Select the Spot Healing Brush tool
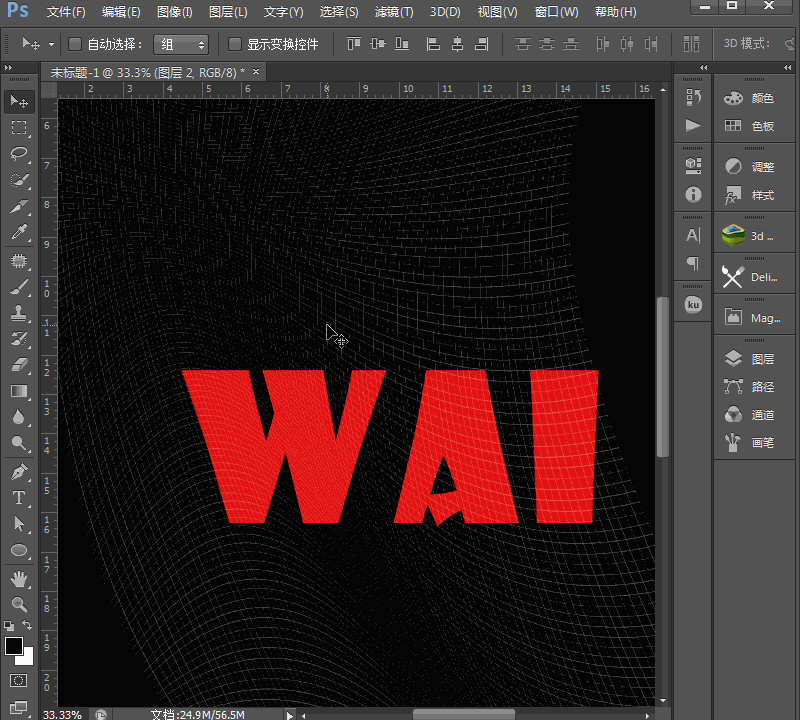 (x=19, y=261)
